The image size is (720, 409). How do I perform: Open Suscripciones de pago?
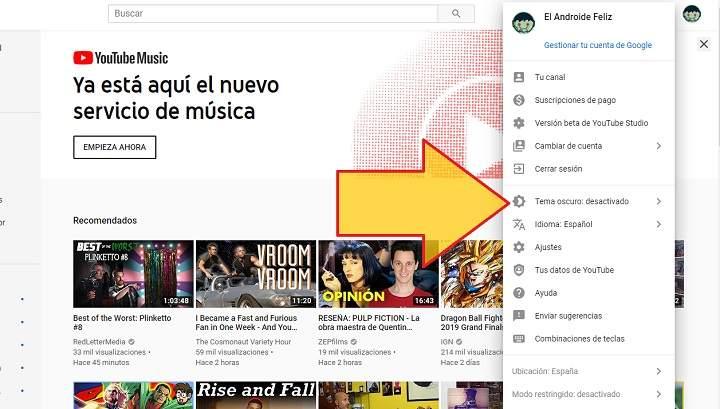[589, 100]
